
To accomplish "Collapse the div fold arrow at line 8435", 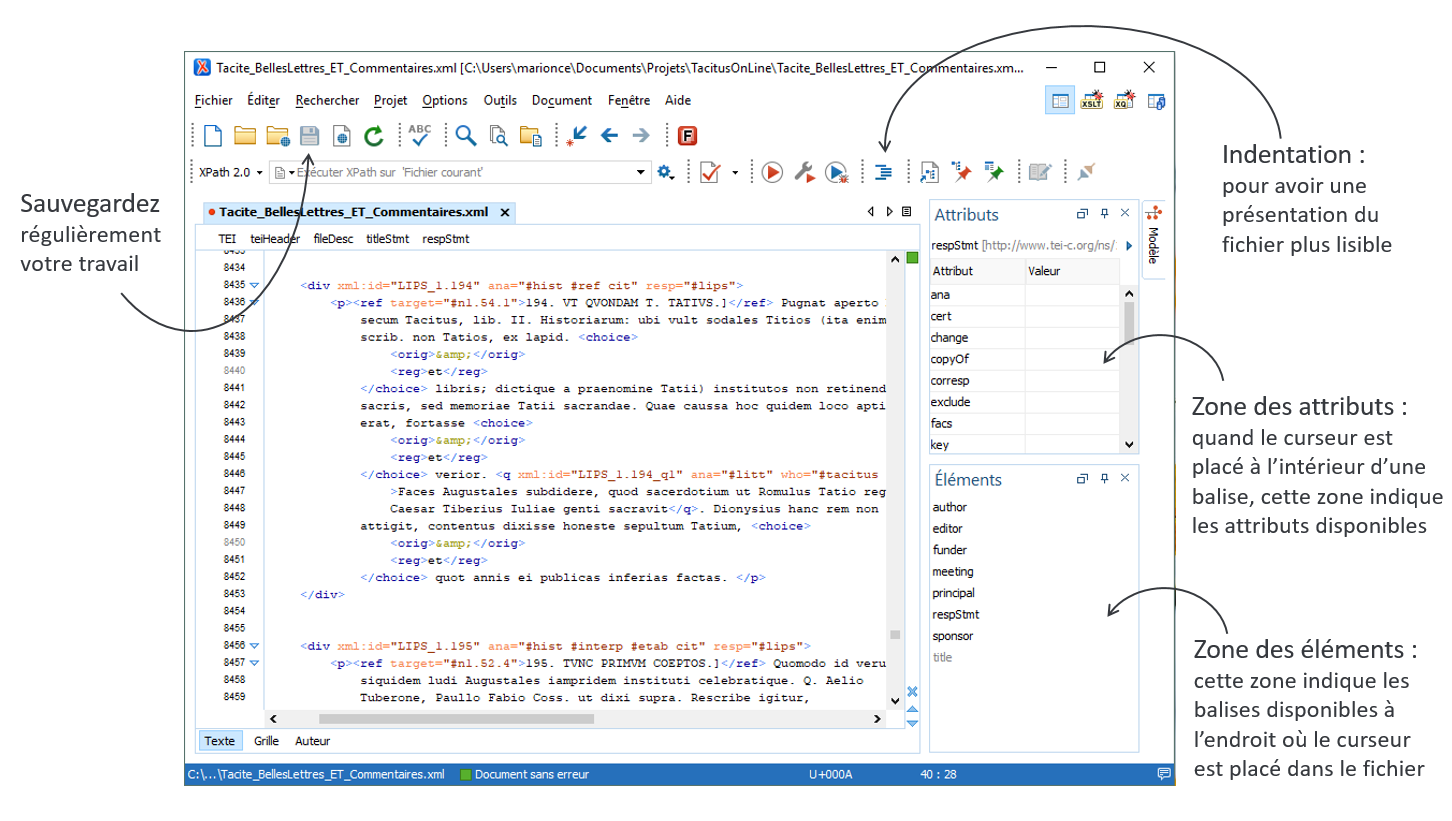I will click(254, 285).
